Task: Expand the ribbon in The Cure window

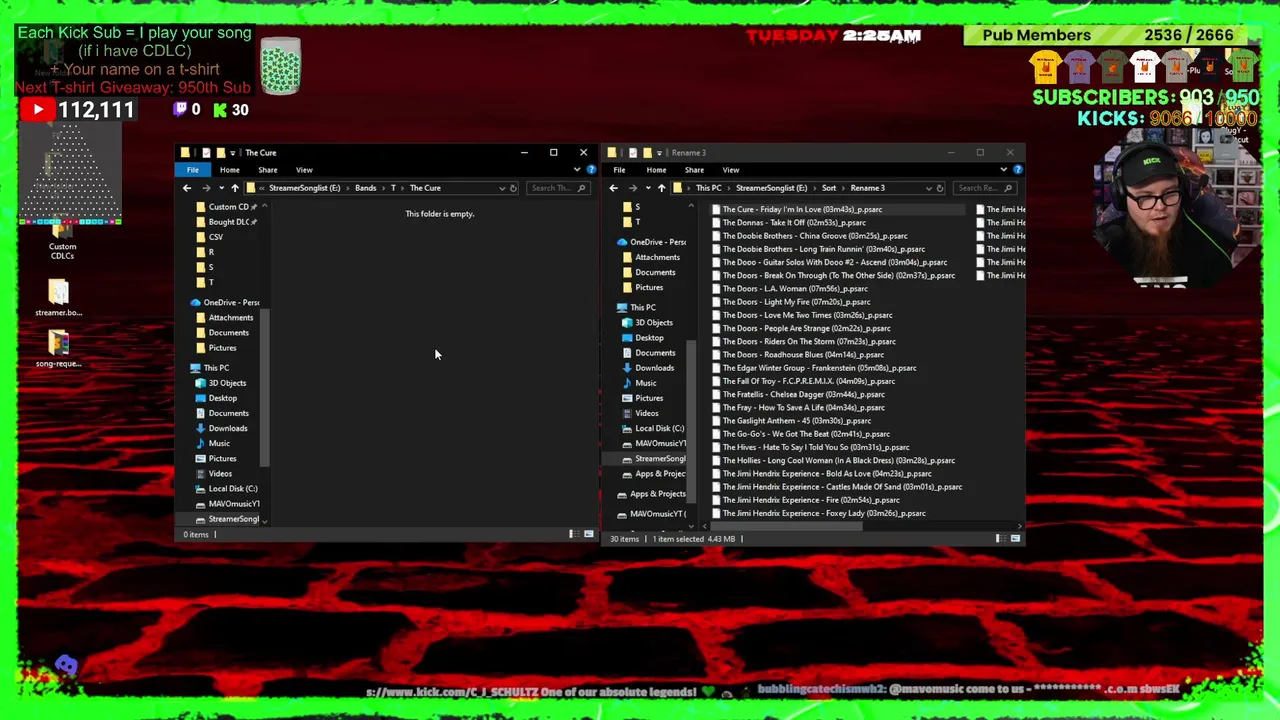Action: point(577,170)
